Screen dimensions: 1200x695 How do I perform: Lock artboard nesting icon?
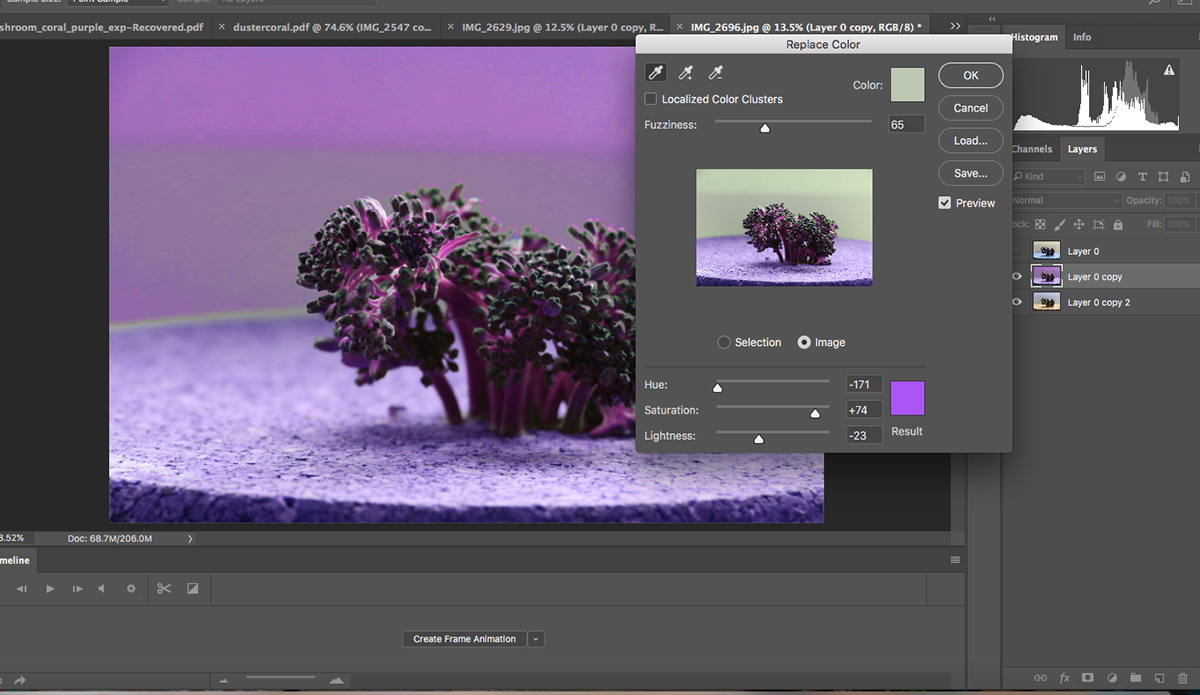click(1099, 225)
